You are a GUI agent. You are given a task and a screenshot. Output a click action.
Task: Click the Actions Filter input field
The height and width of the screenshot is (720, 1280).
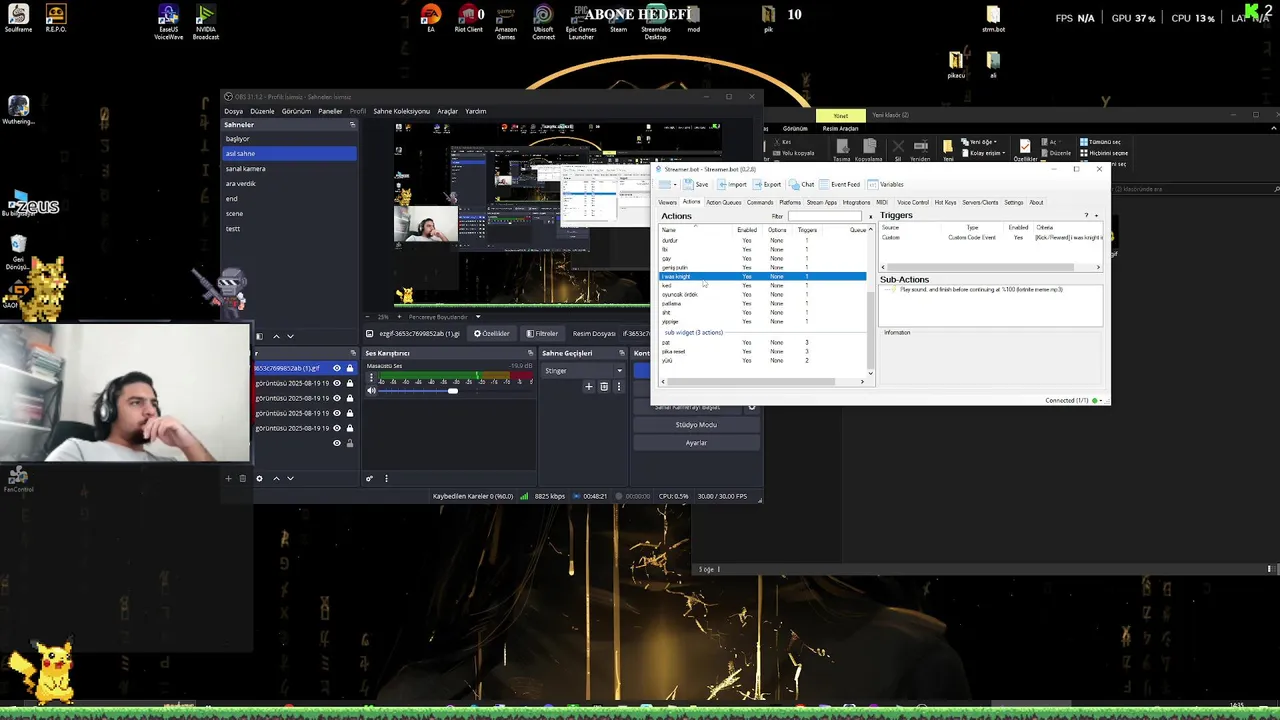pyautogui.click(x=823, y=216)
